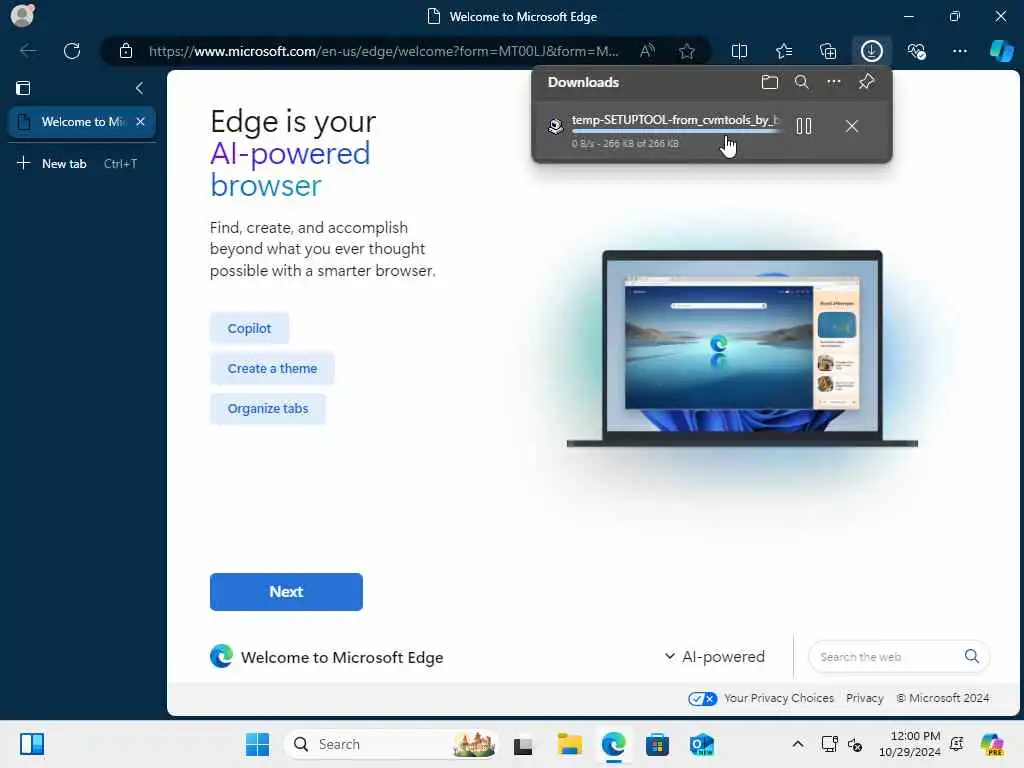
Task: Pause the temp-SETUPTOOL download
Action: [x=804, y=126]
